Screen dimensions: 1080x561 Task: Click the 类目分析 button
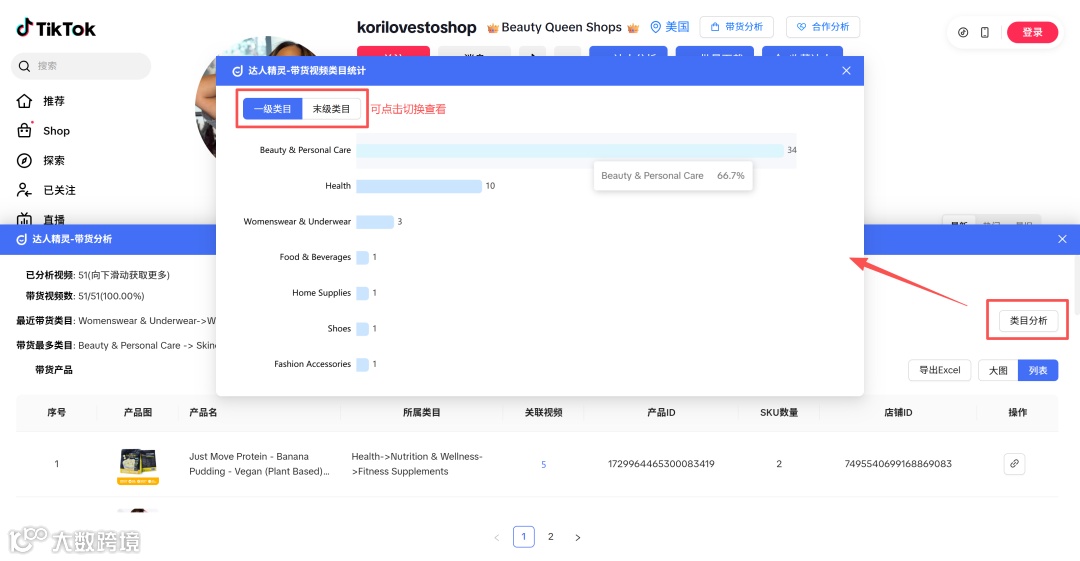[1028, 320]
